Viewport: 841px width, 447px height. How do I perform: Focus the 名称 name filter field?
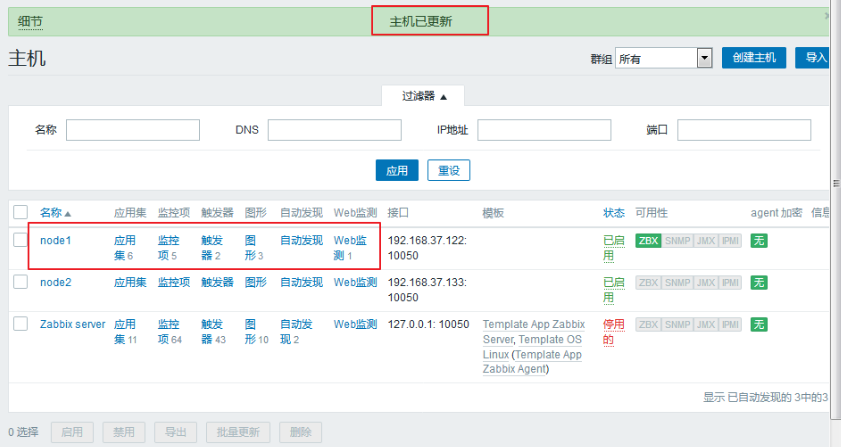[133, 130]
